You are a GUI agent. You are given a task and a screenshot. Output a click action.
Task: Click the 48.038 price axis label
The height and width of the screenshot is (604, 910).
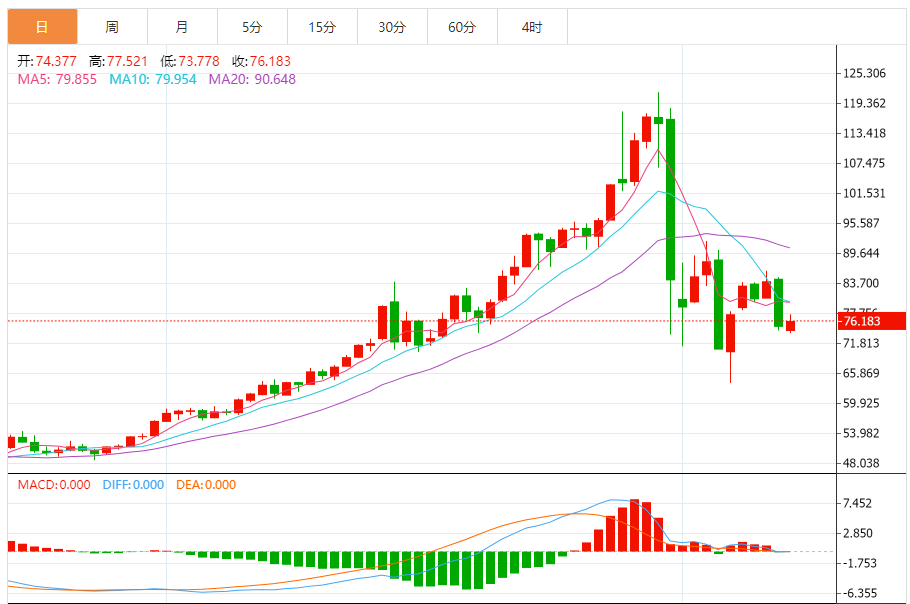861,463
